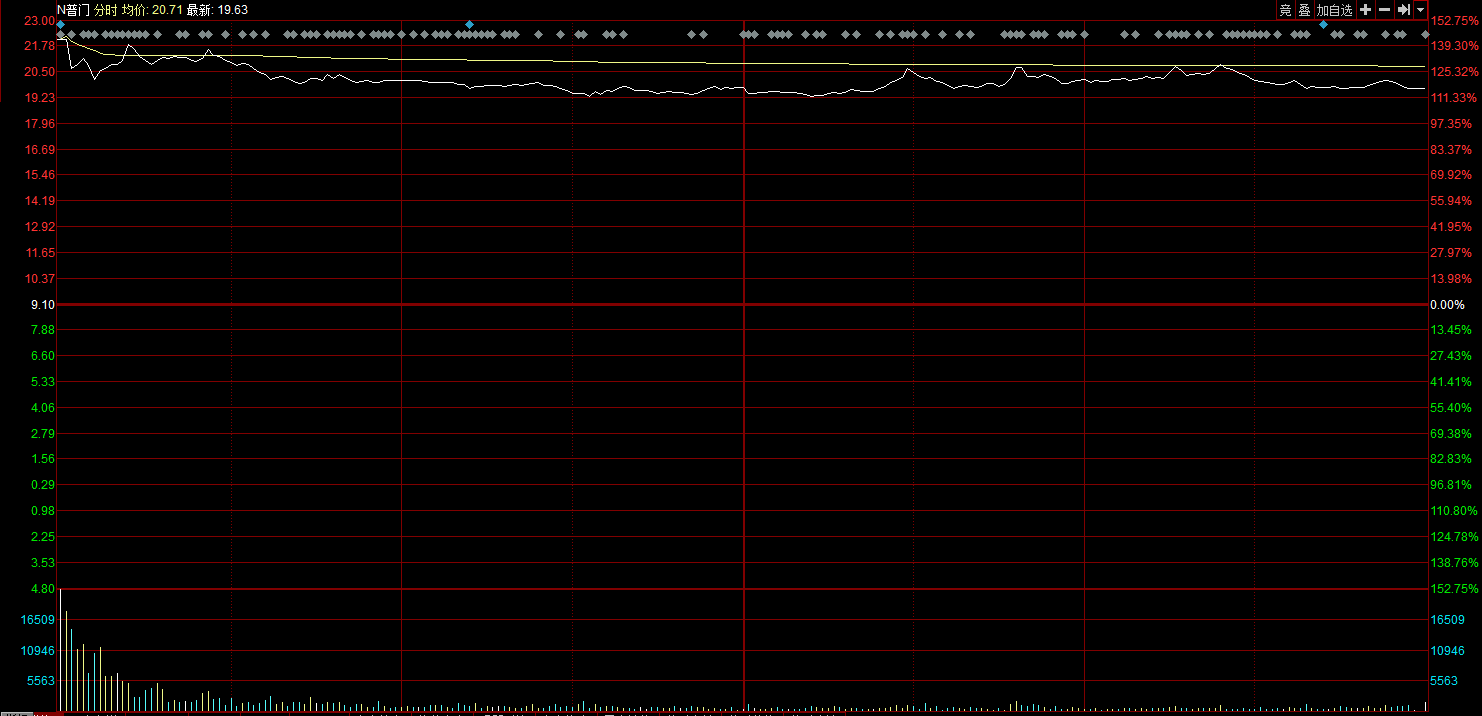Image resolution: width=1482 pixels, height=716 pixels.
Task: Select the 分时 intraday chart label
Action: click(106, 9)
